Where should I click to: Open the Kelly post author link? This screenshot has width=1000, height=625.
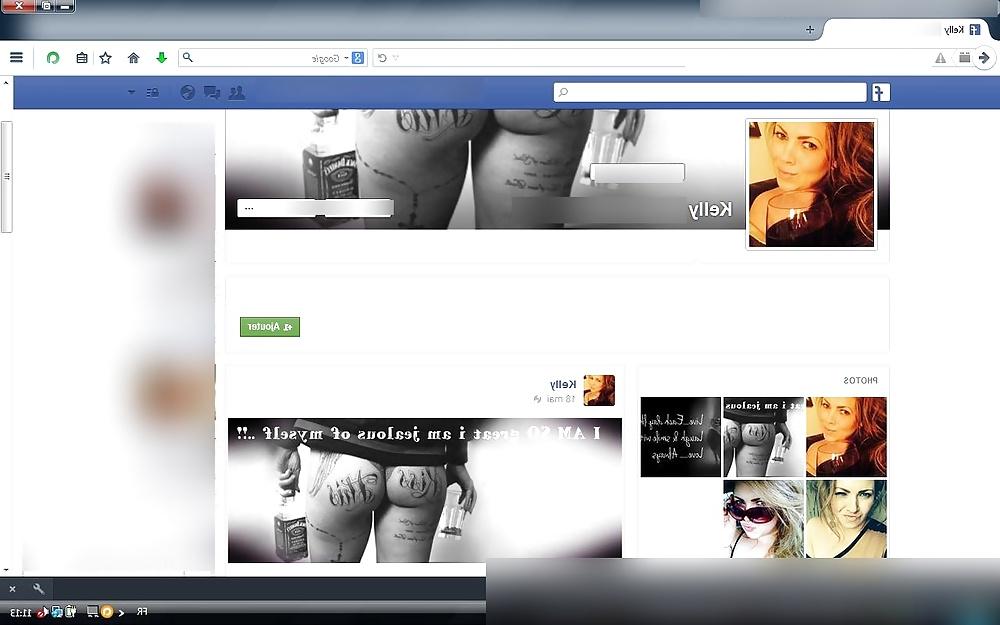tap(563, 384)
